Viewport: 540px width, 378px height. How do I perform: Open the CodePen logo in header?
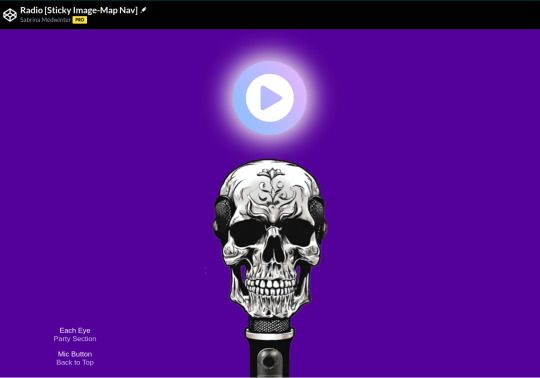click(x=10, y=15)
